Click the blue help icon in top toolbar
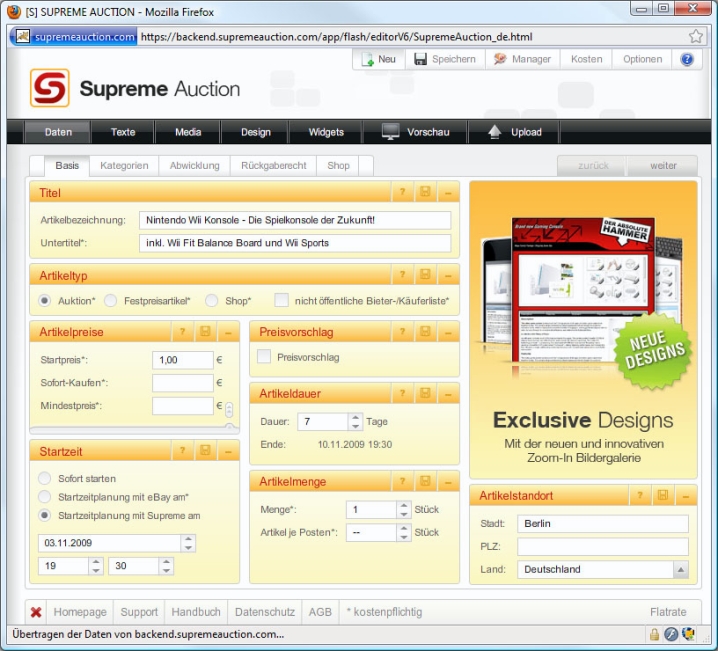Image resolution: width=718 pixels, height=651 pixels. tap(687, 59)
